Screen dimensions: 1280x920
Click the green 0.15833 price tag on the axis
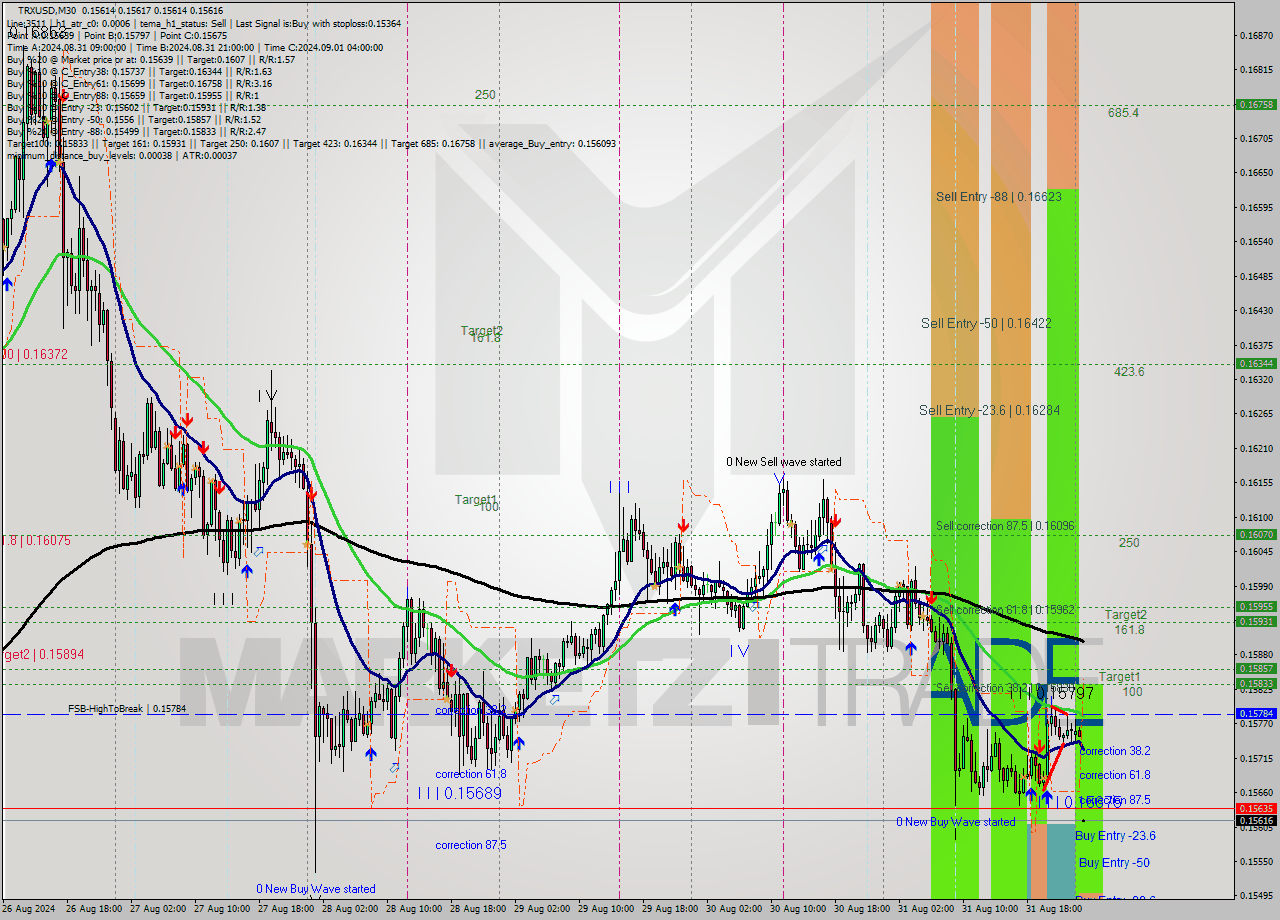tap(1256, 684)
